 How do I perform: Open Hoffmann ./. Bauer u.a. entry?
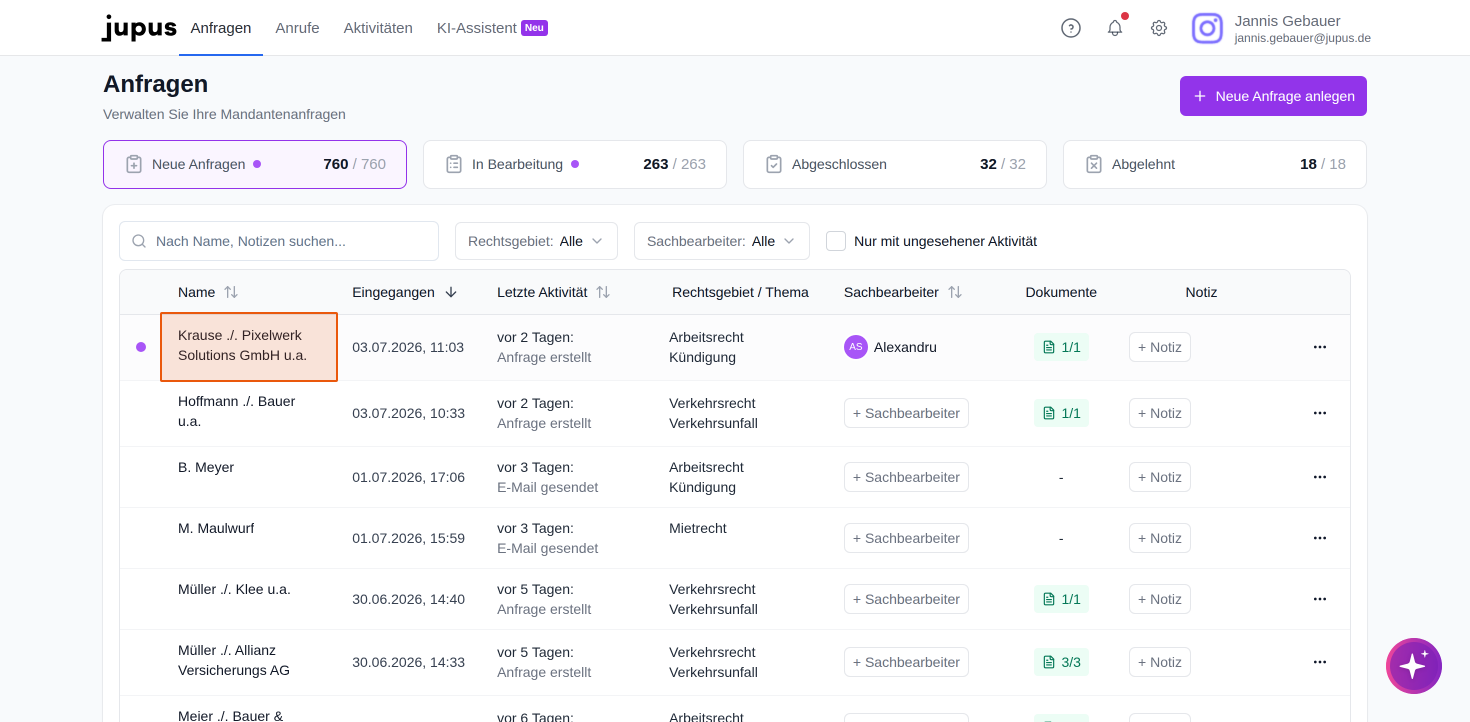237,411
